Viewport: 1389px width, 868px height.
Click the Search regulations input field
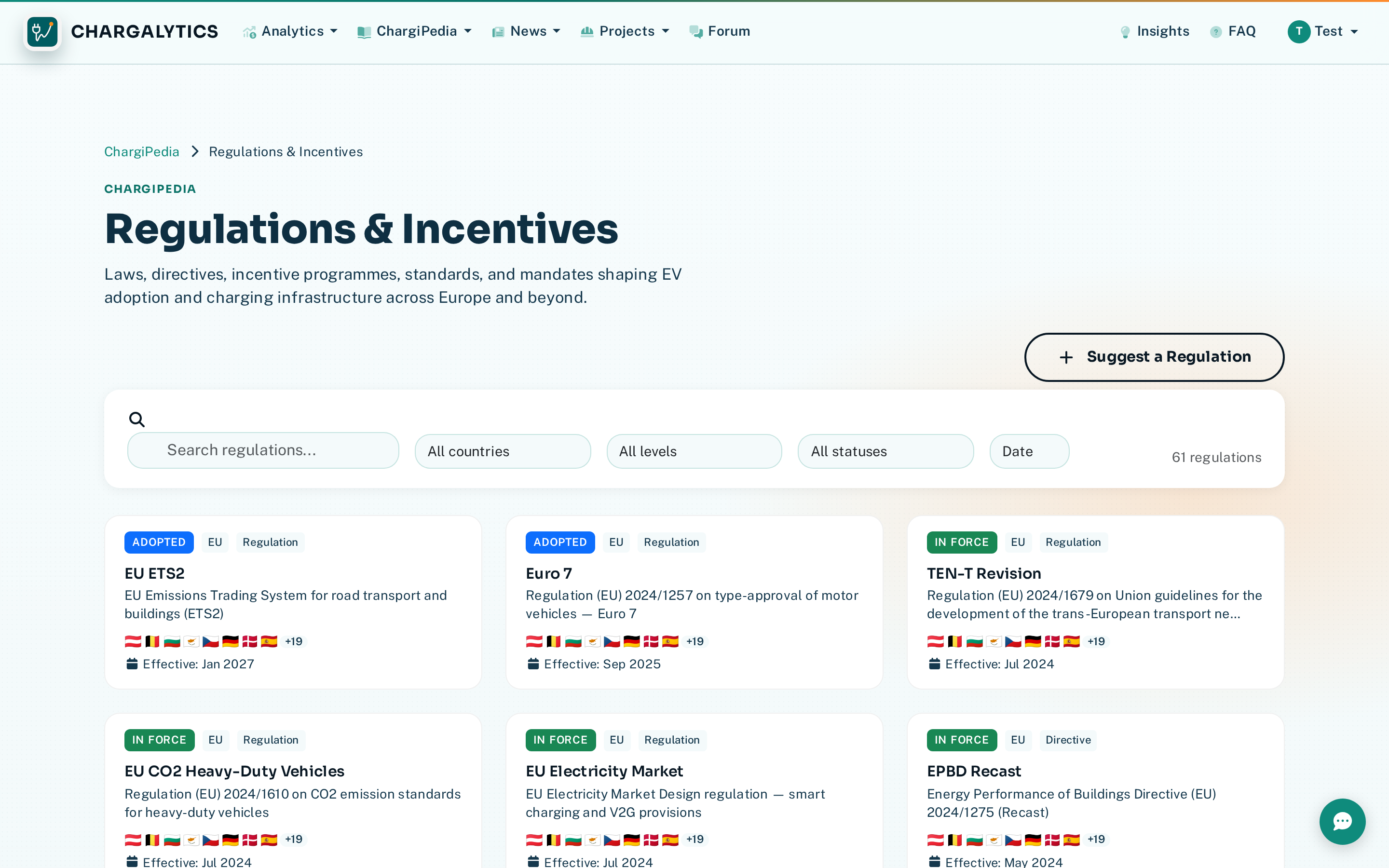263,450
